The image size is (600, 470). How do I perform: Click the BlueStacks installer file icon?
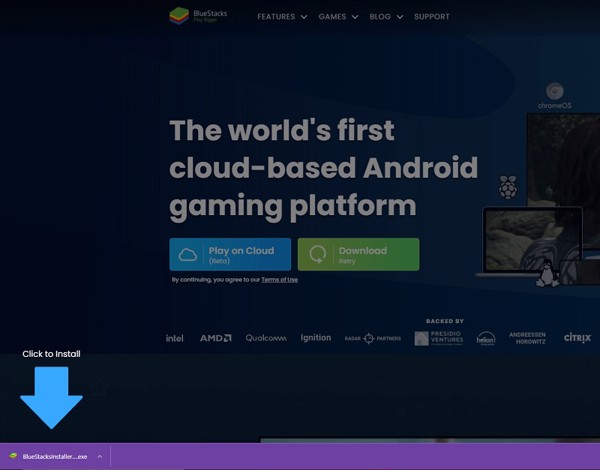point(13,456)
